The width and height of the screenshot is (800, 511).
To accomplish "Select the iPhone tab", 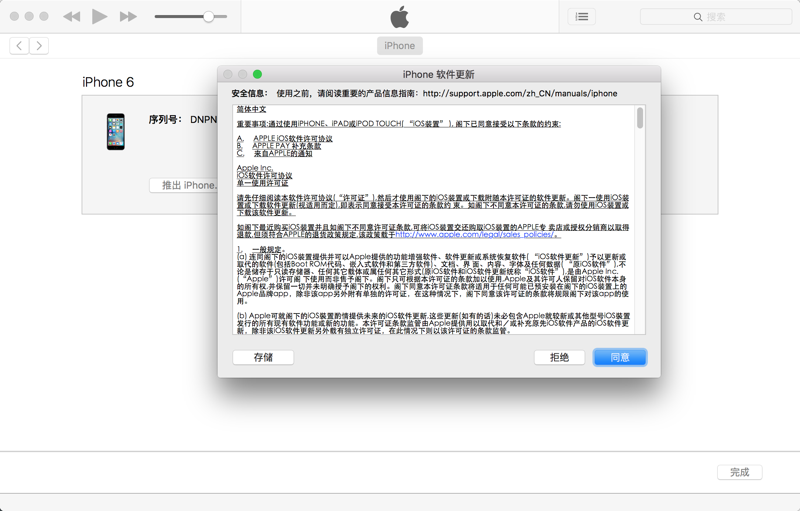I will (x=399, y=46).
